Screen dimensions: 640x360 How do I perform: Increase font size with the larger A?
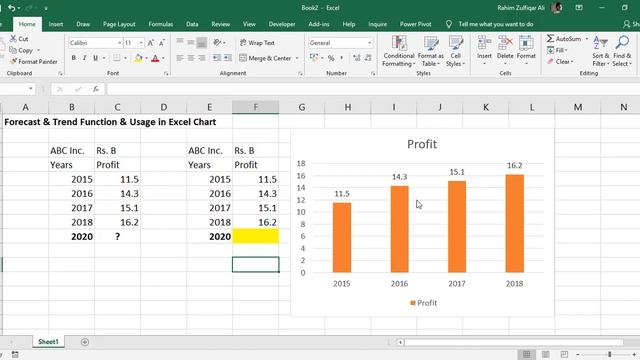pos(151,43)
